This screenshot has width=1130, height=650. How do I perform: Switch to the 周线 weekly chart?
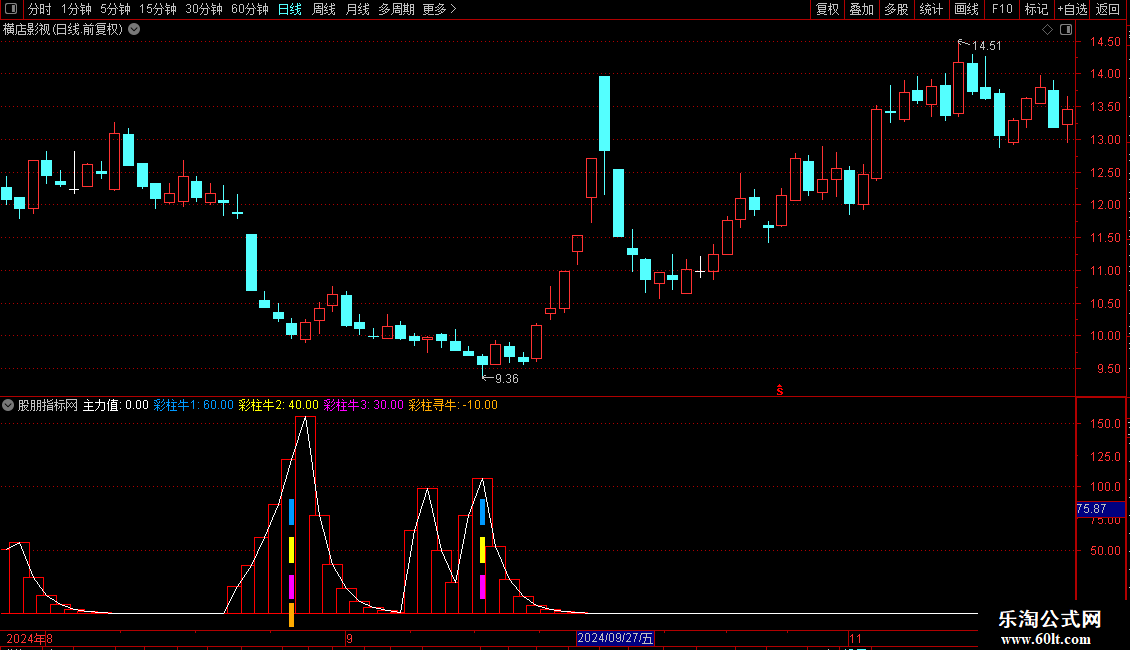point(324,9)
